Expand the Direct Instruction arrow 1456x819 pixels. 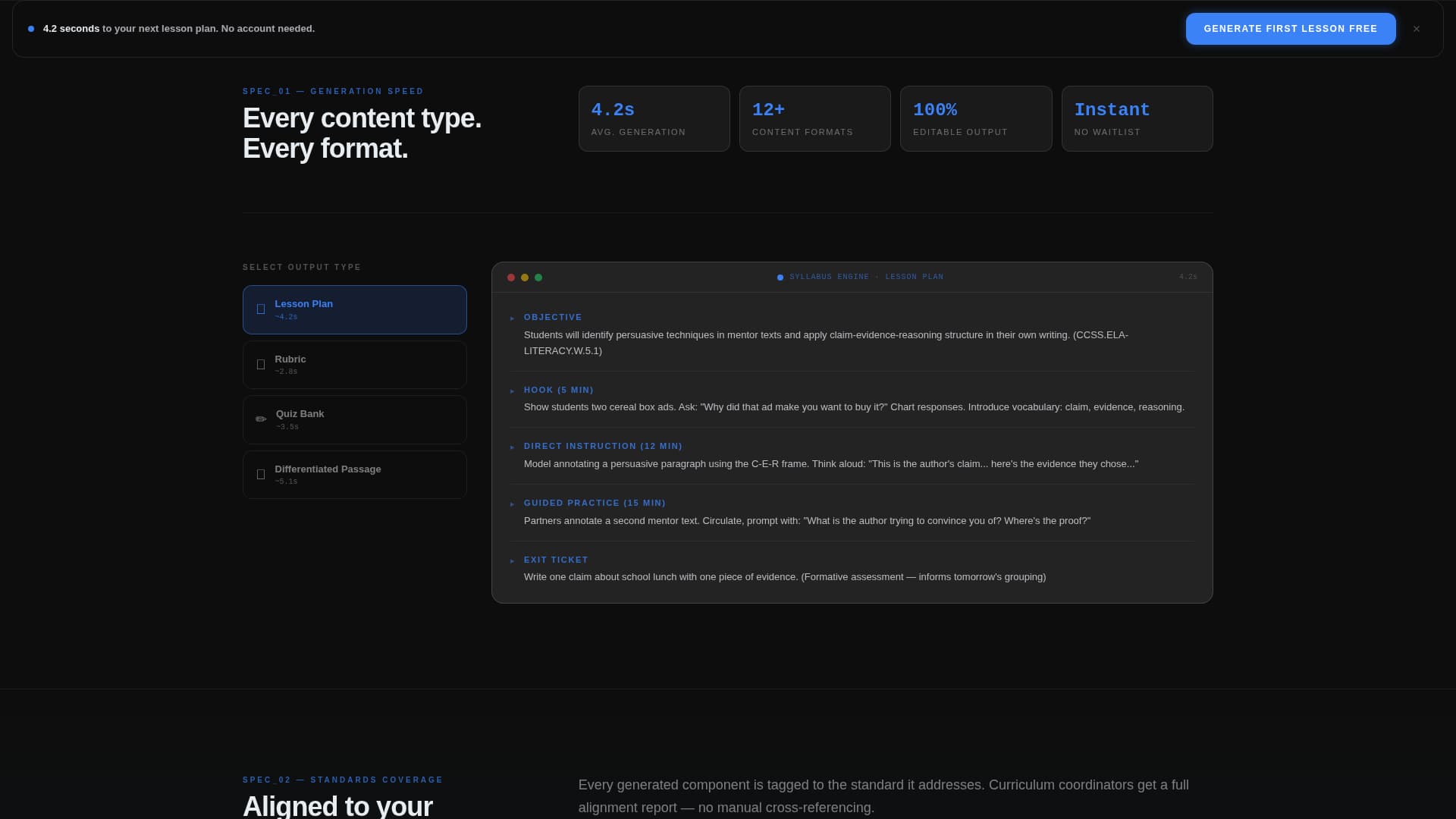[513, 447]
